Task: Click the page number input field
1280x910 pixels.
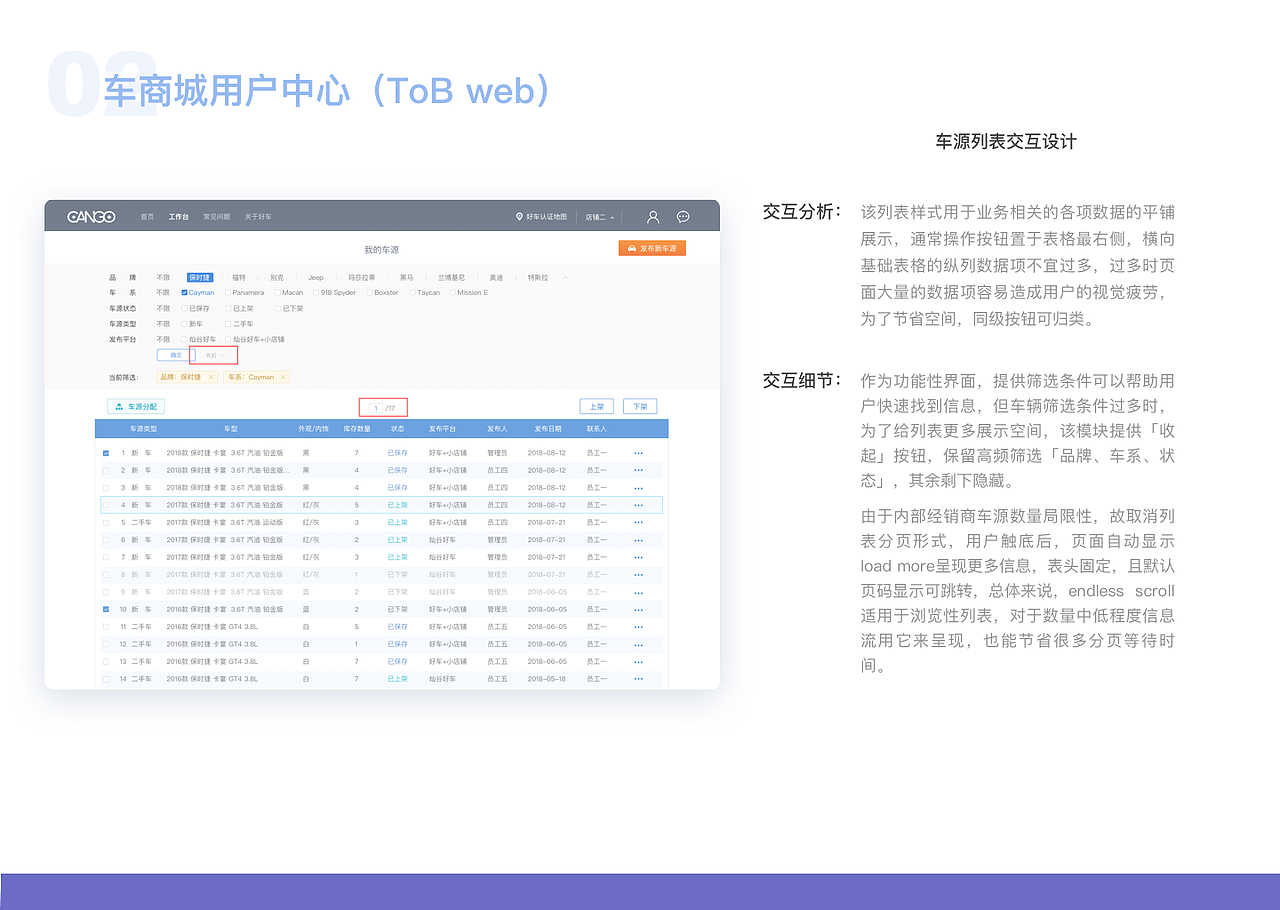Action: point(375,408)
